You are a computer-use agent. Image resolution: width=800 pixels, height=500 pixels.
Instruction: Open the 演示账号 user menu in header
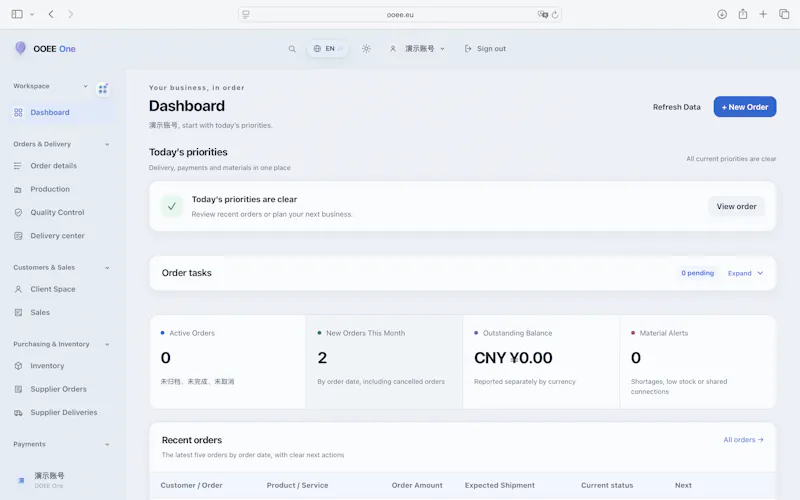(x=418, y=49)
